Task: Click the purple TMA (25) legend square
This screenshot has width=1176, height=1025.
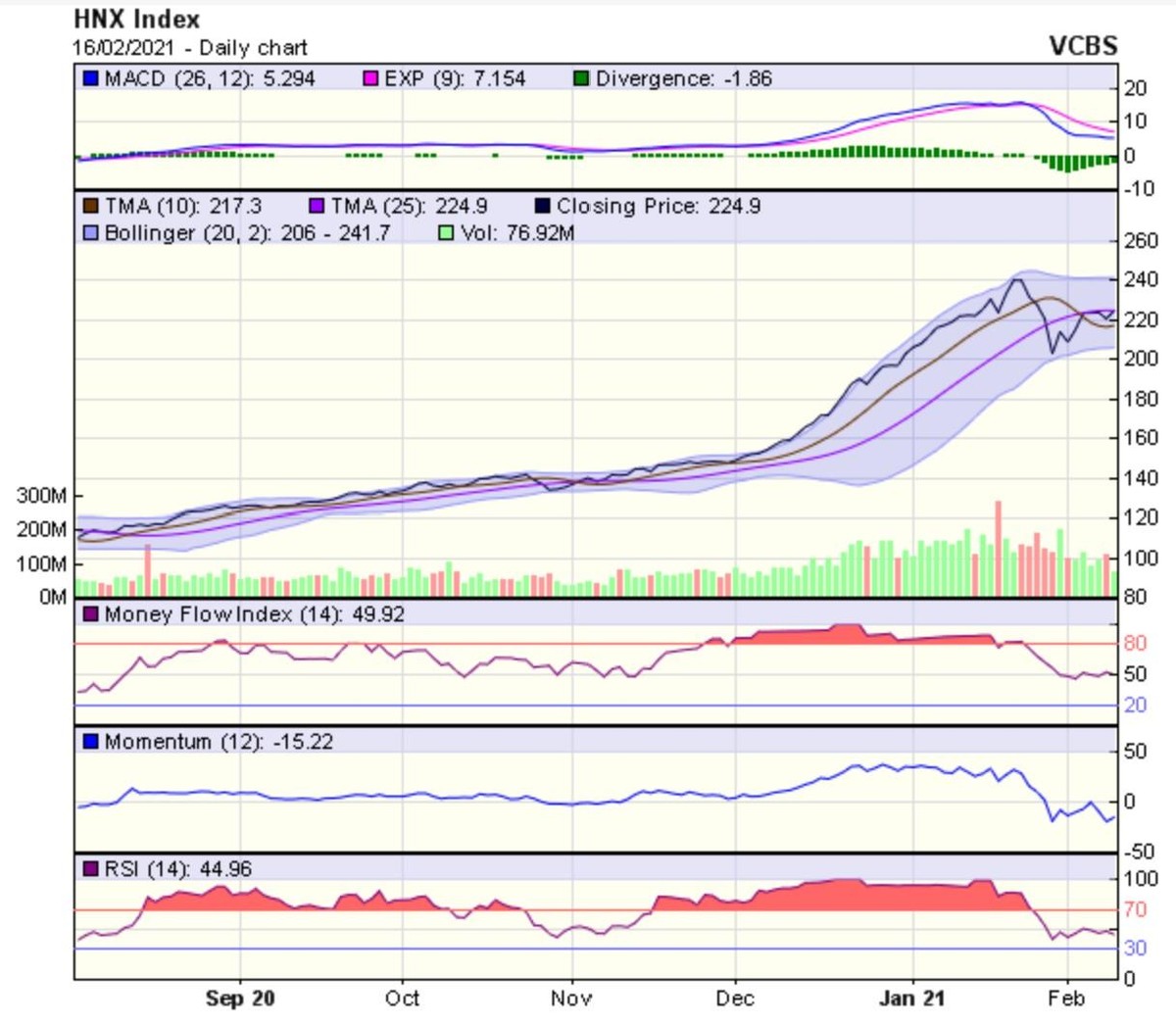Action: 317,206
